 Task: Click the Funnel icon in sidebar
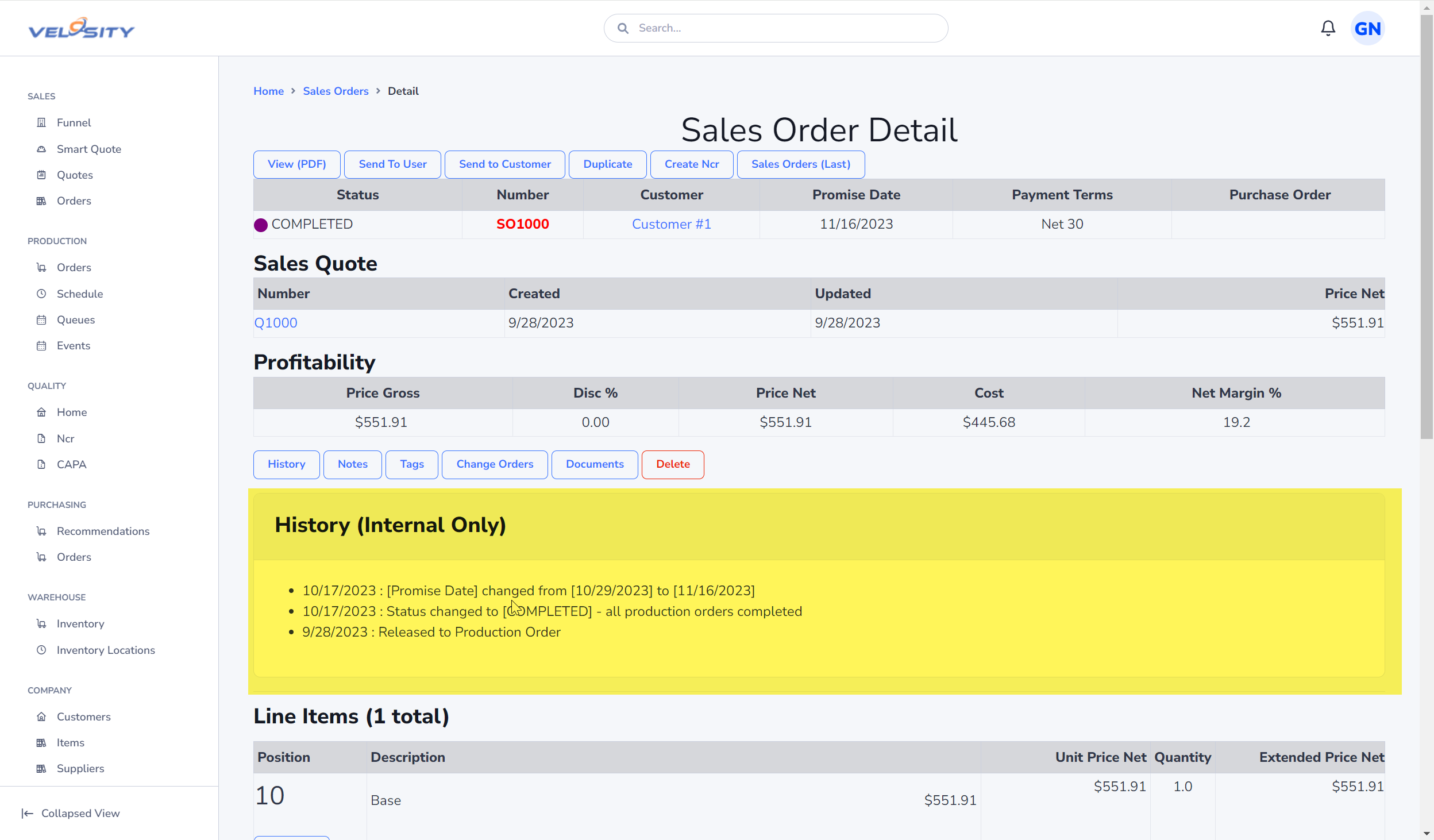pos(41,122)
